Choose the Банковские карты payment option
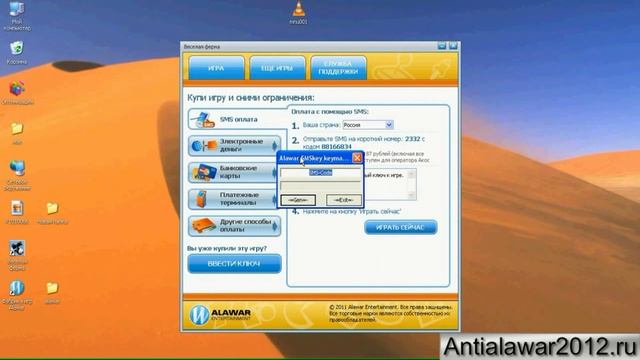 click(234, 172)
